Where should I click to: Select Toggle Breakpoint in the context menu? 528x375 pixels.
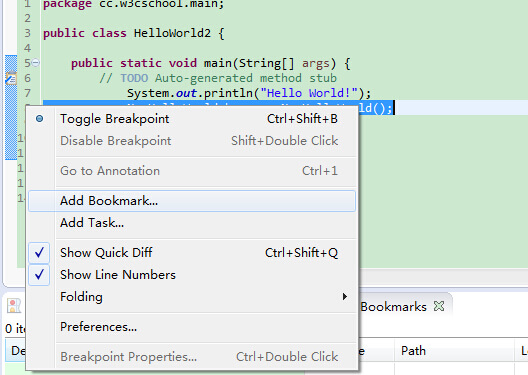[192, 119]
